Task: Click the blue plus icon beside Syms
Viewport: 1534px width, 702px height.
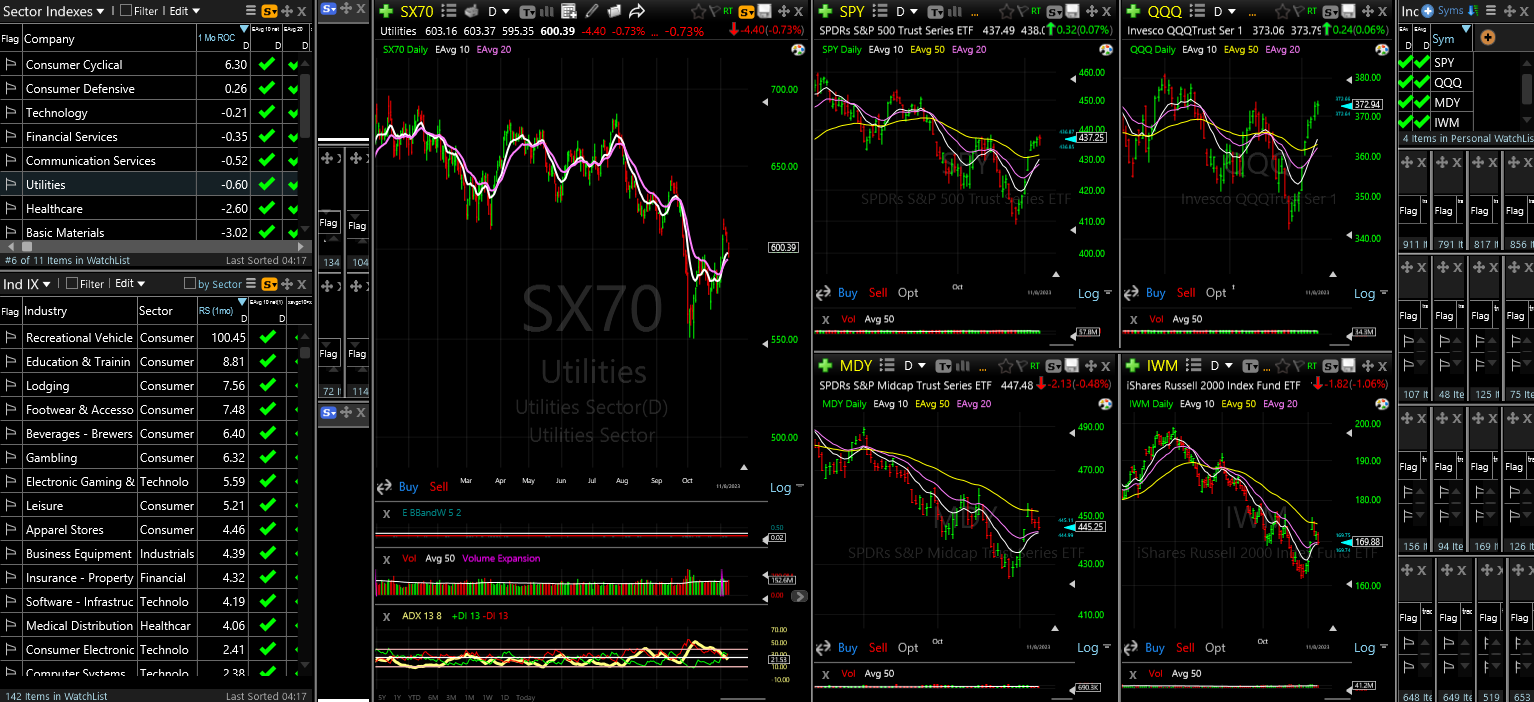Action: point(1428,11)
